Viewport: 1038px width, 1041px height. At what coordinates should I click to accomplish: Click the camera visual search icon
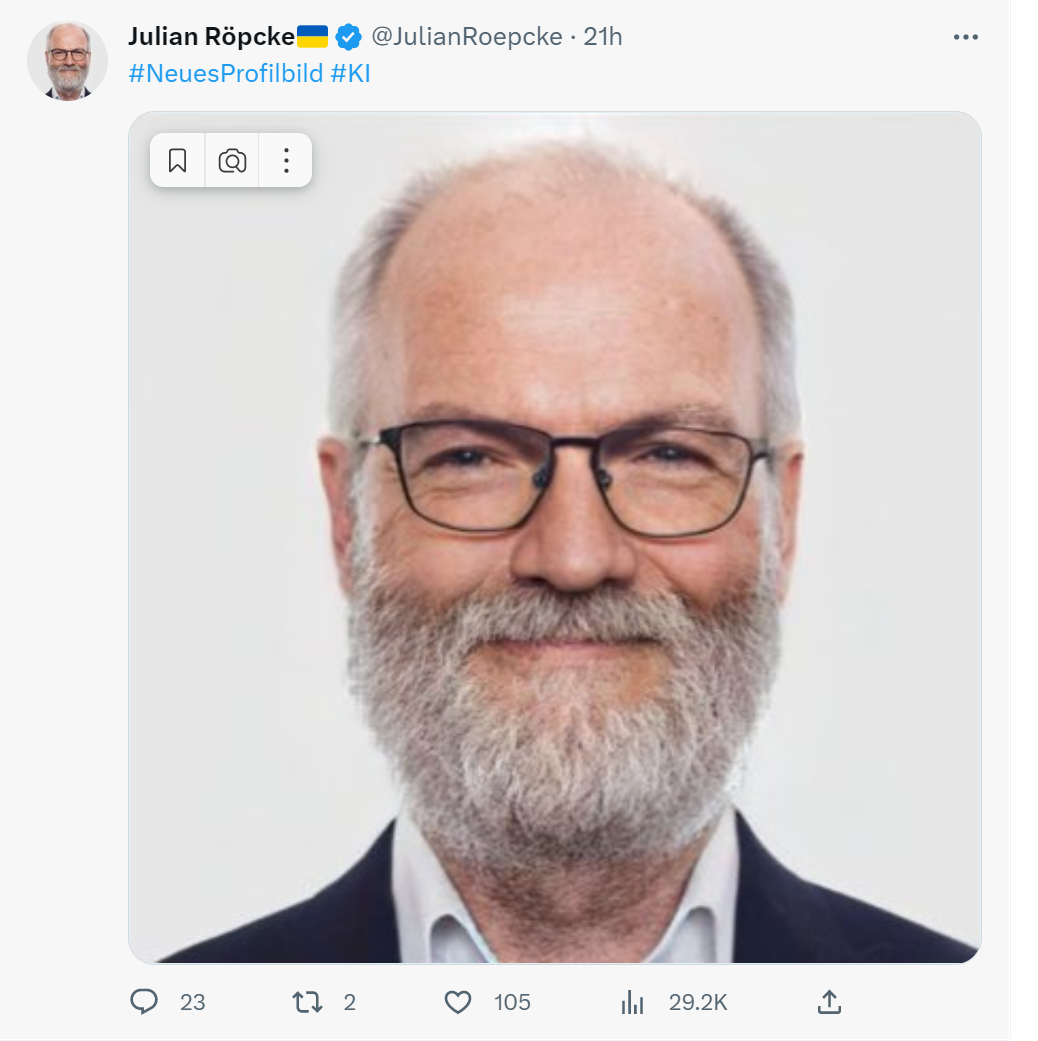click(232, 160)
